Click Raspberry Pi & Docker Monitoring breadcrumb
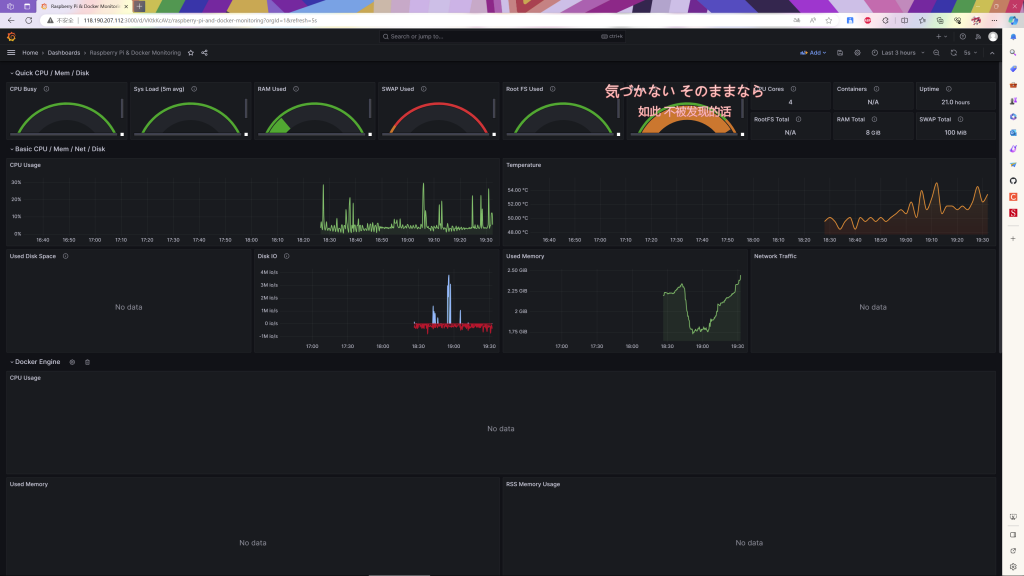This screenshot has height=576, width=1024. click(x=135, y=53)
